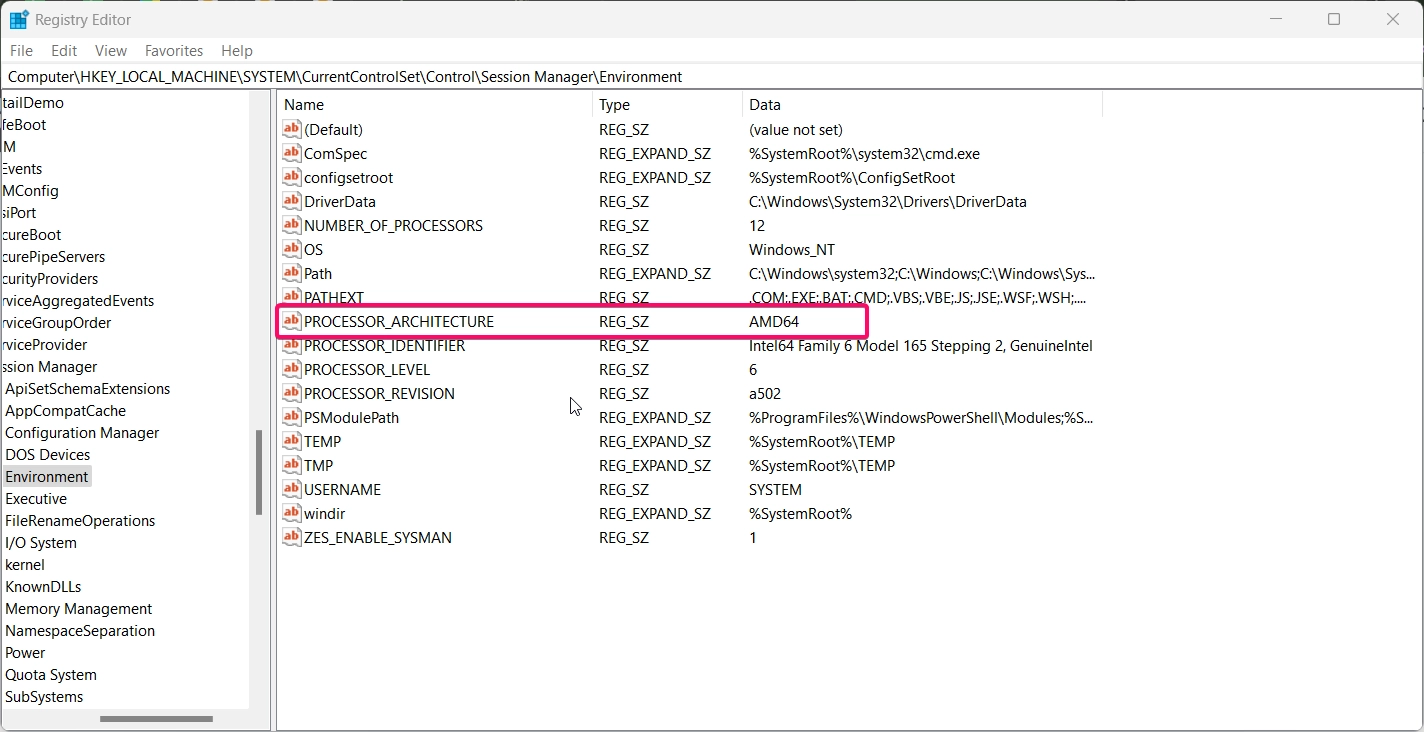Screen dimensions: 1424x732
Task: Click the Registry Editor app icon in title bar
Action: coord(18,19)
